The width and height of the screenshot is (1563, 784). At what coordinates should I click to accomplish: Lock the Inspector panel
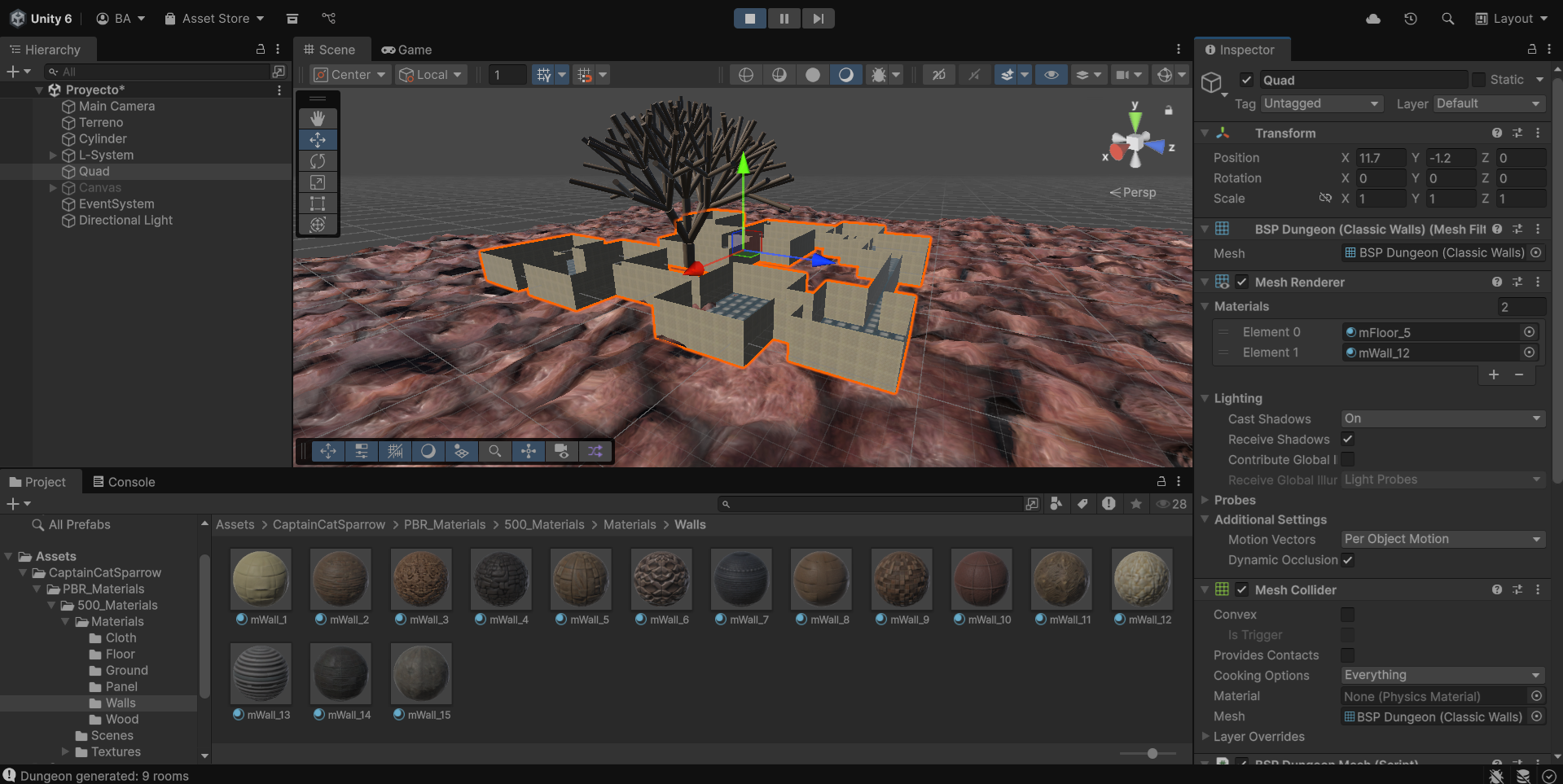click(x=1532, y=50)
